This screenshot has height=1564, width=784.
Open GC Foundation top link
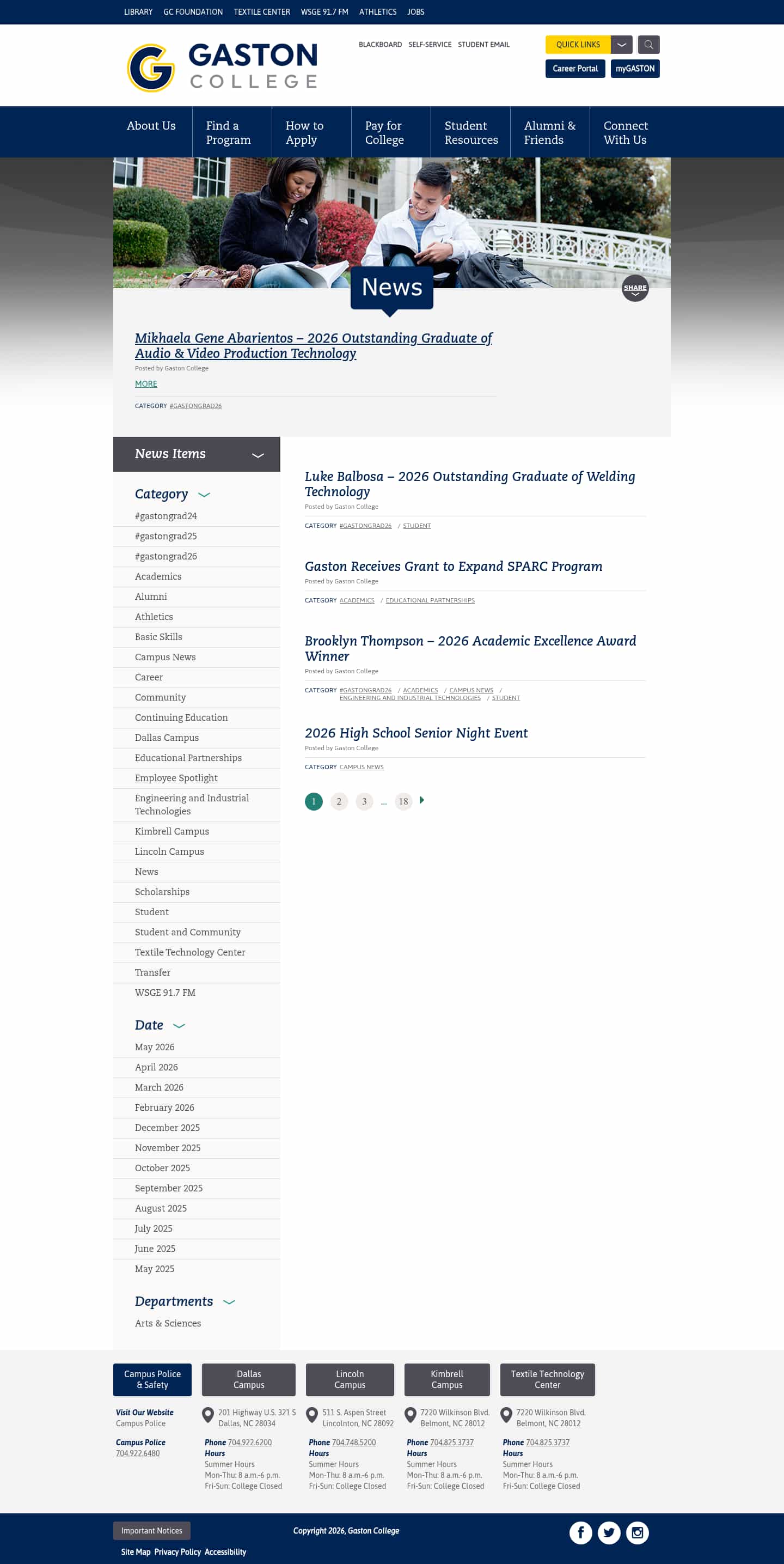(x=193, y=11)
